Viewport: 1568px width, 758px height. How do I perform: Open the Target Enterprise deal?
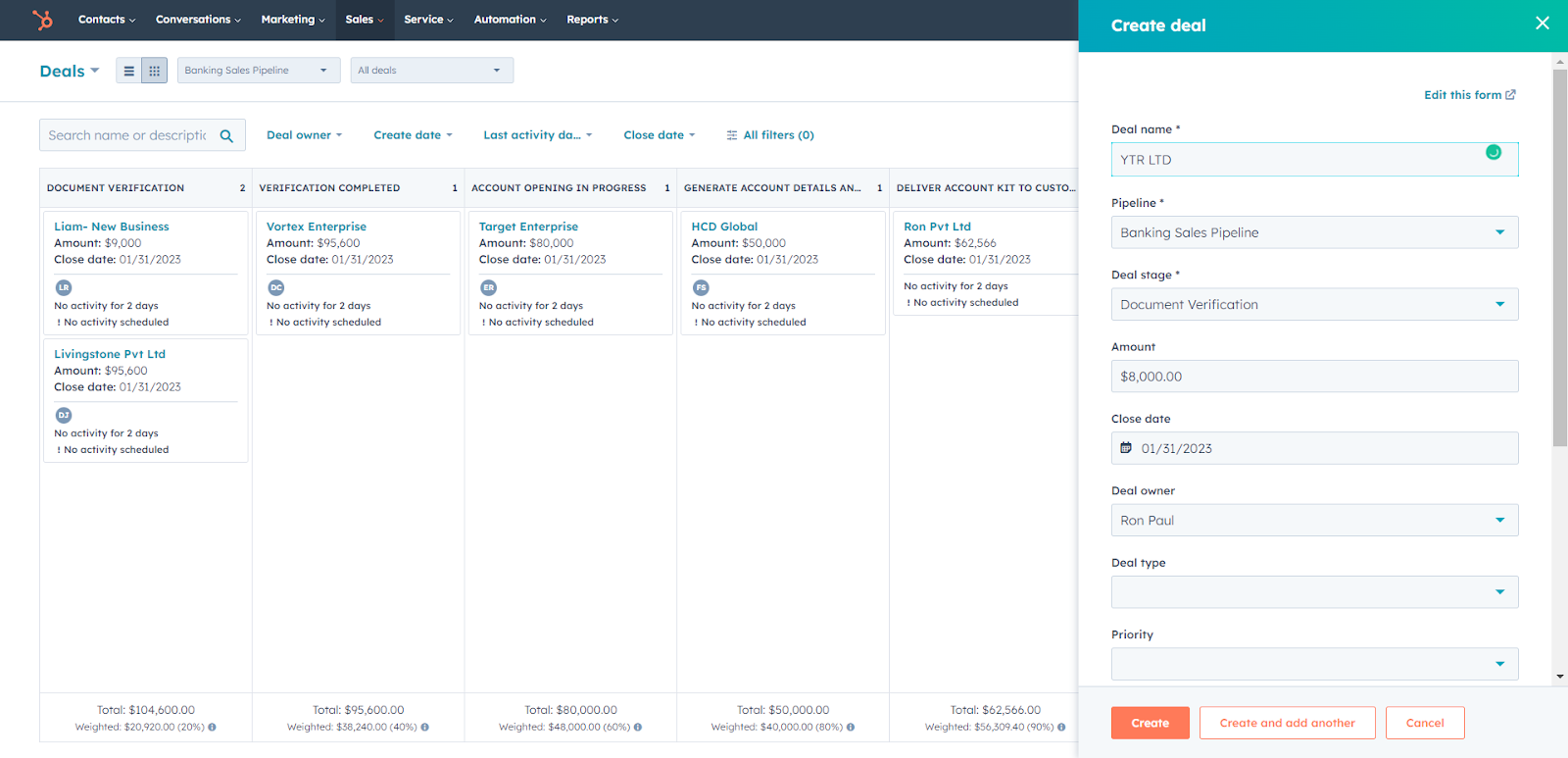click(528, 227)
